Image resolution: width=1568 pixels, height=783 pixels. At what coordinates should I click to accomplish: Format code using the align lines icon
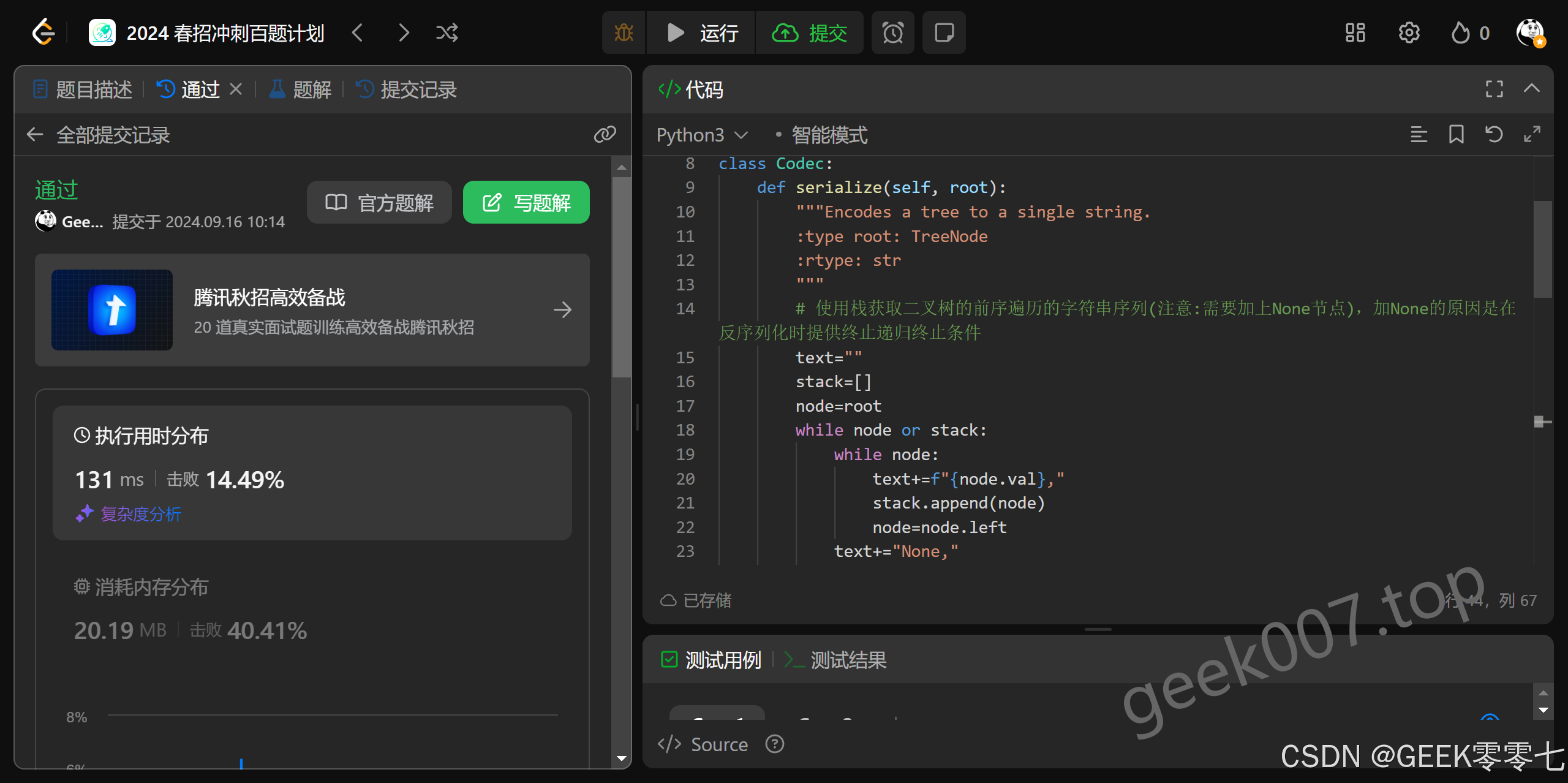tap(1419, 134)
